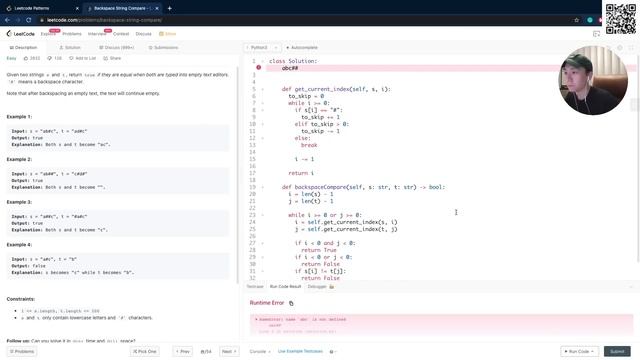The height and width of the screenshot is (360, 640).
Task: Click the teal extension icon in toolbar
Action: pos(590,20)
